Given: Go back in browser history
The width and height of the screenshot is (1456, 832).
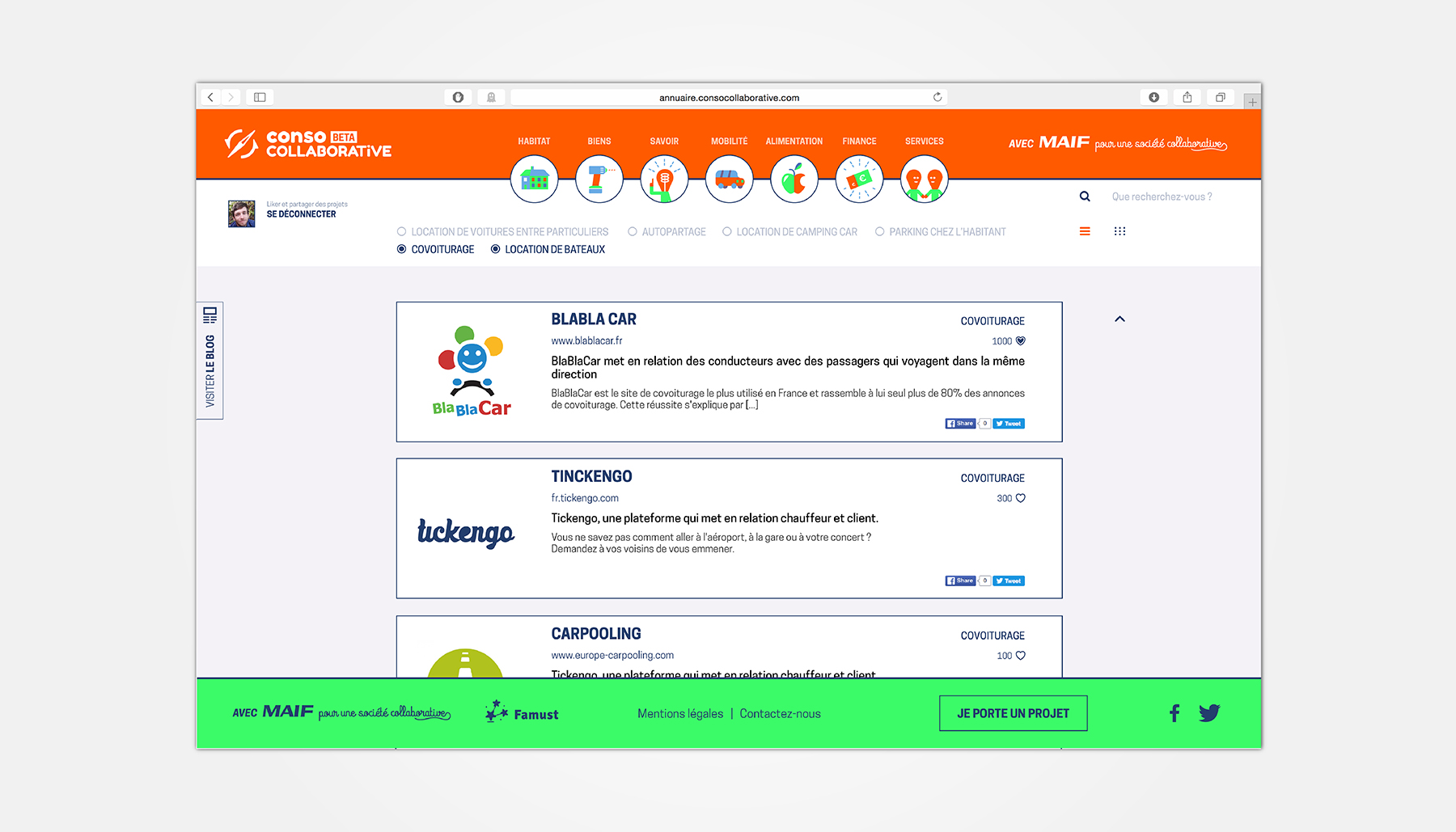Looking at the screenshot, I should pos(210,97).
